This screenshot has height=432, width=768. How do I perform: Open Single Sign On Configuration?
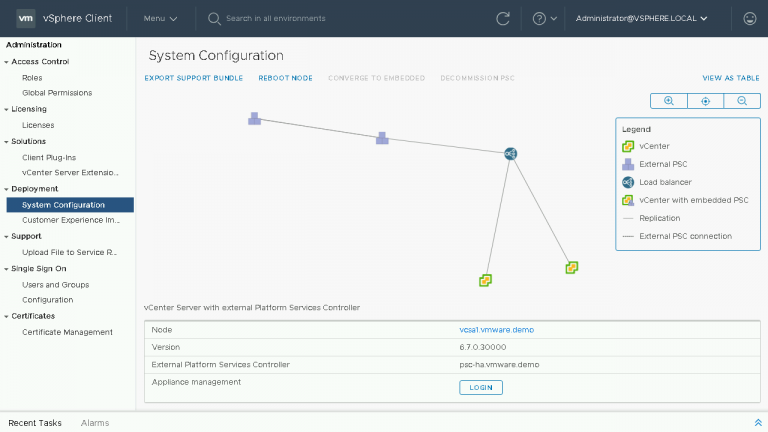coord(48,300)
